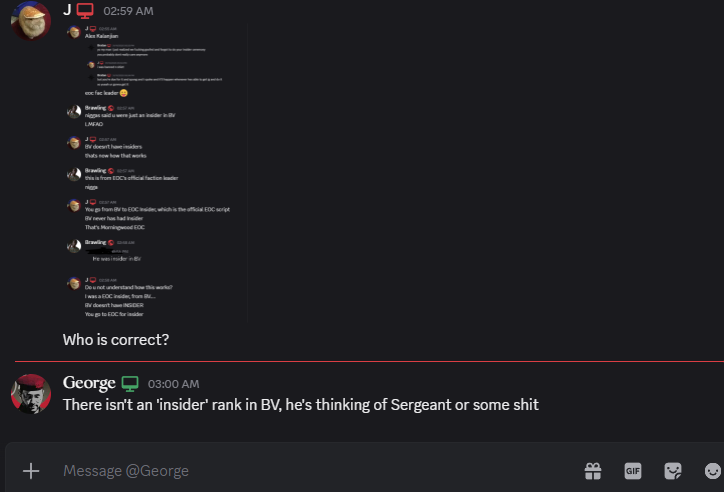Click J's red desktop status icon
This screenshot has width=724, height=492.
tap(85, 11)
